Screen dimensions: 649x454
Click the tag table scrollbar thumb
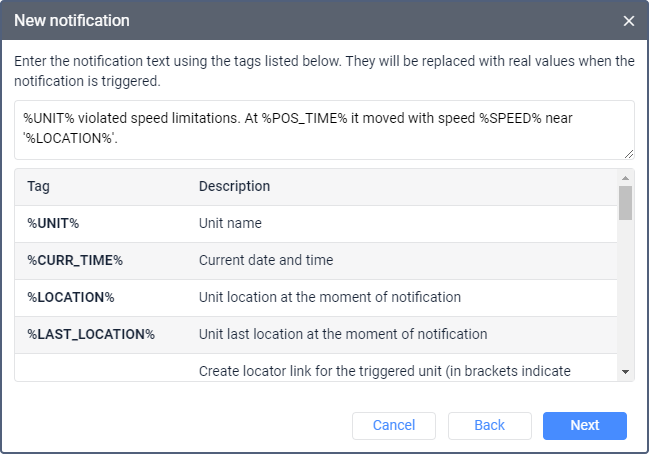(625, 203)
